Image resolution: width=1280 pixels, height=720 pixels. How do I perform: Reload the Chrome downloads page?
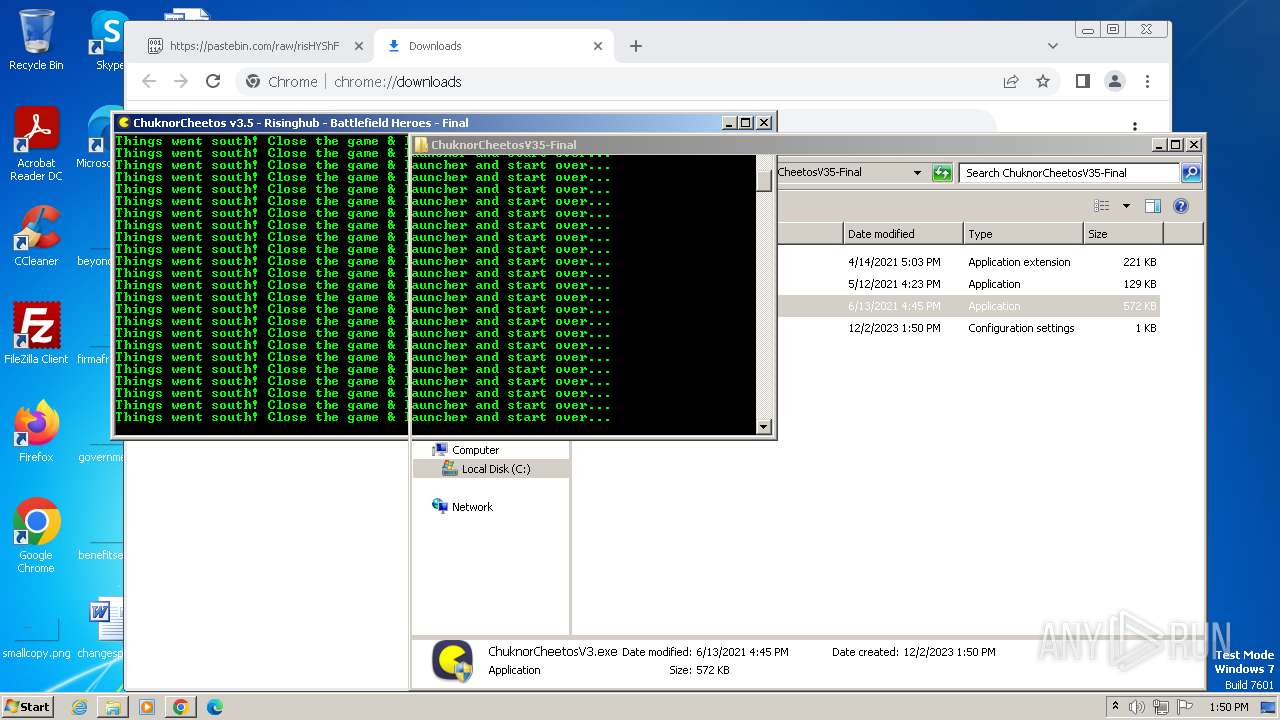click(x=213, y=82)
